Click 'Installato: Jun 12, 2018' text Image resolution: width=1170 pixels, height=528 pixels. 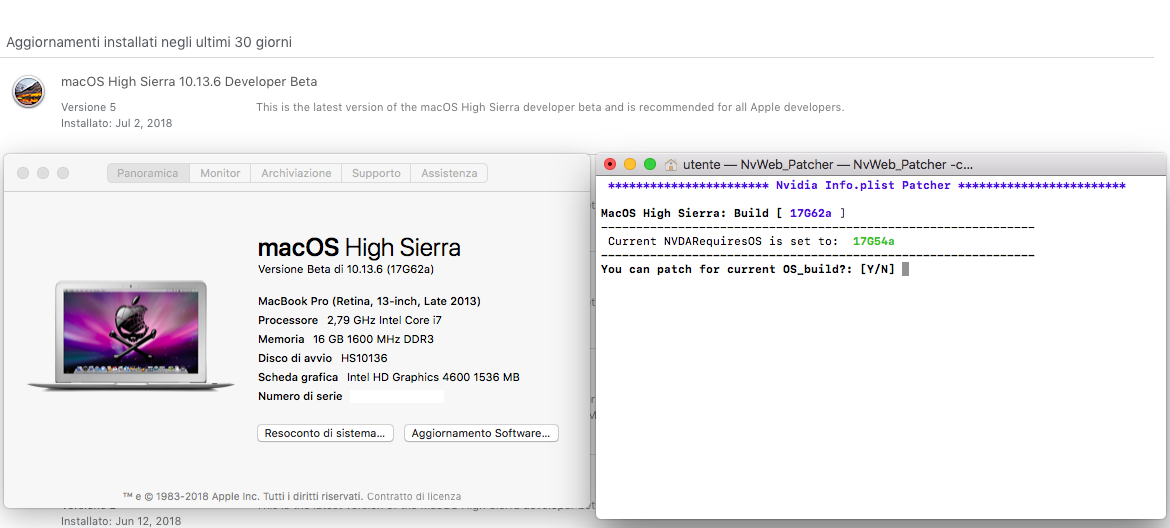121,521
